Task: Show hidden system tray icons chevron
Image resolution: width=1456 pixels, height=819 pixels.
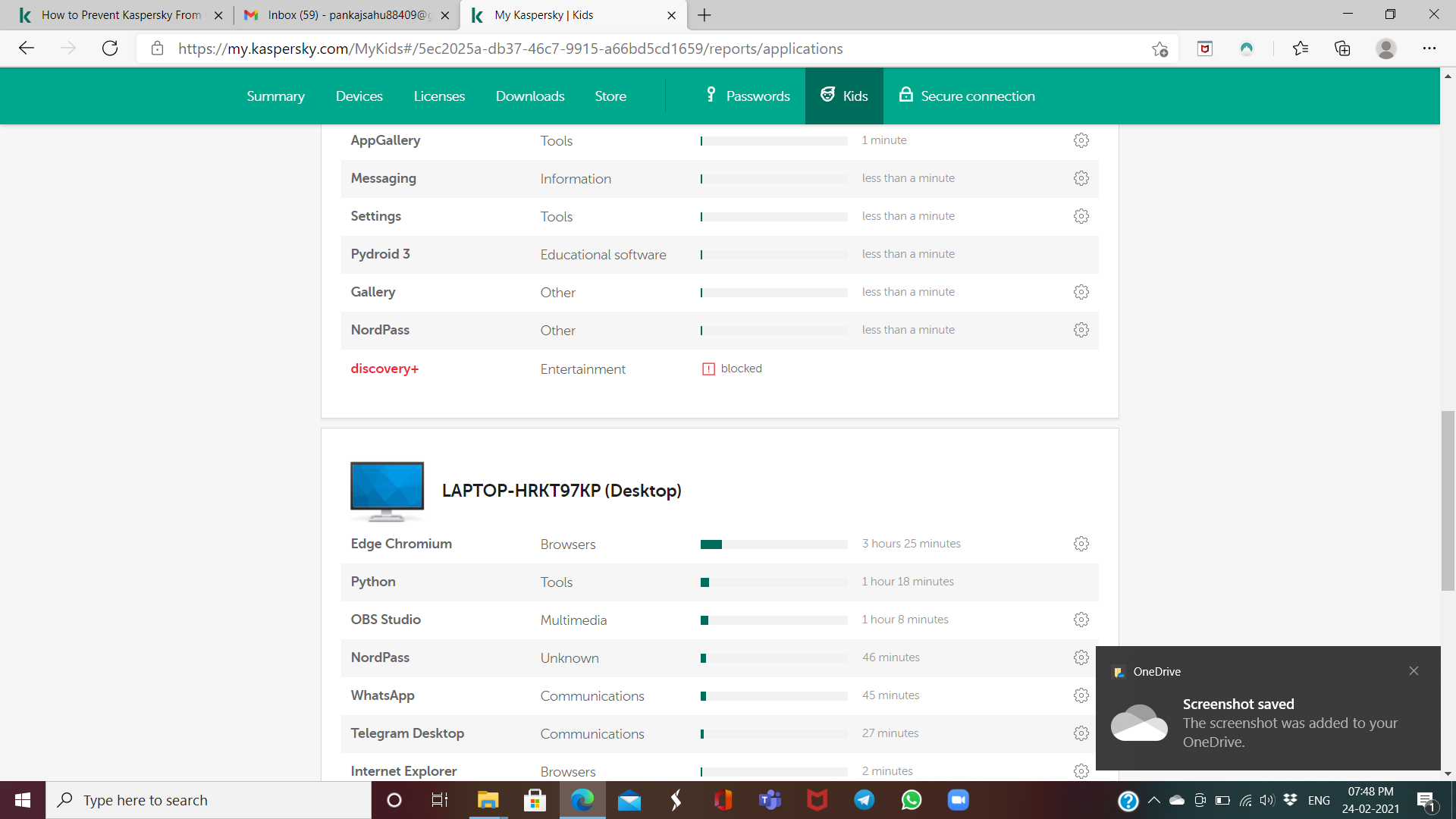Action: click(1153, 800)
